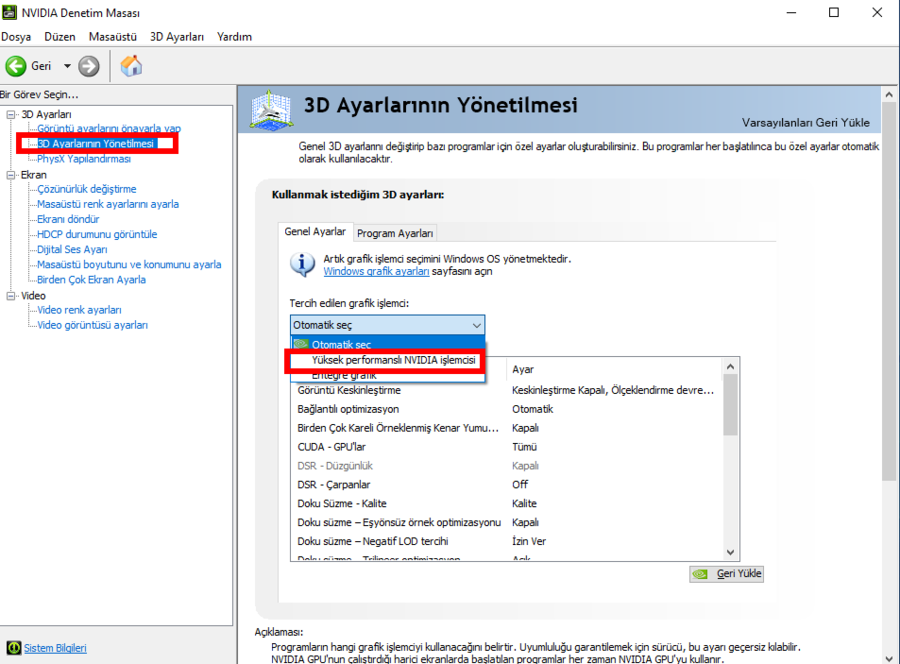900x664 pixels.
Task: Collapse the 3D Ayarları tree node
Action: tap(10, 114)
